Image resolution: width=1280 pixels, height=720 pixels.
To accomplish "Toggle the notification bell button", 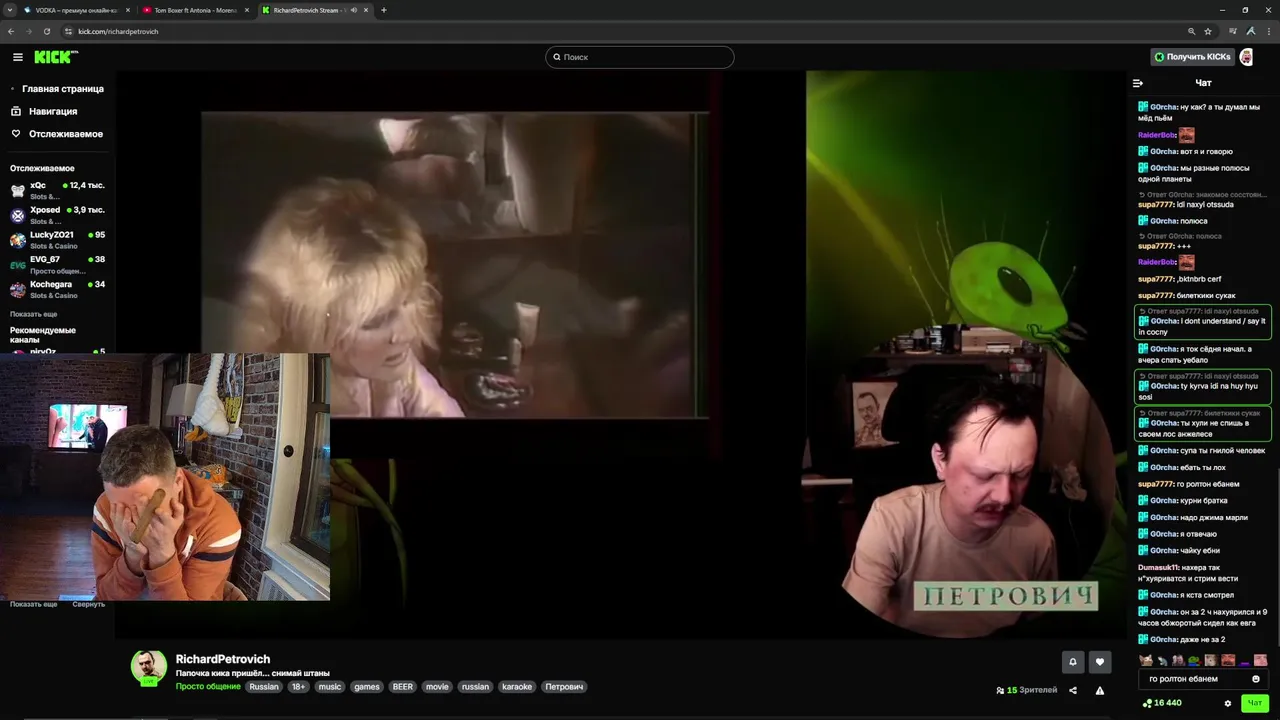I will [1073, 661].
